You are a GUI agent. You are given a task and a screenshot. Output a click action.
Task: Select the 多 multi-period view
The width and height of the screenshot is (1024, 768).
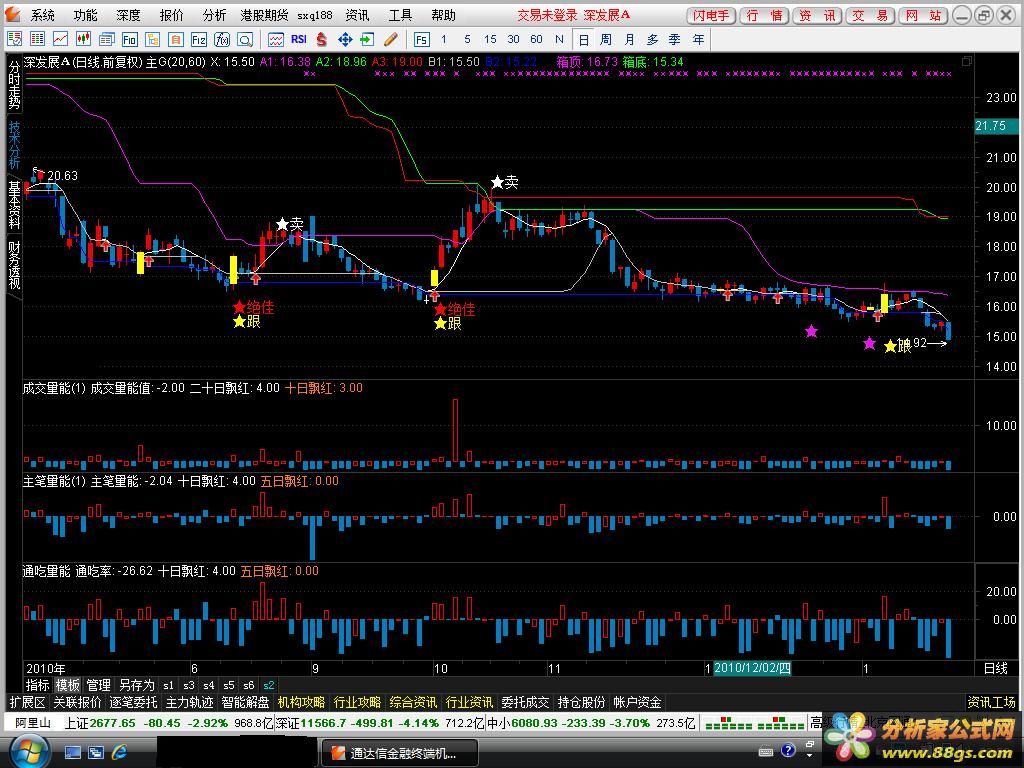click(x=652, y=39)
